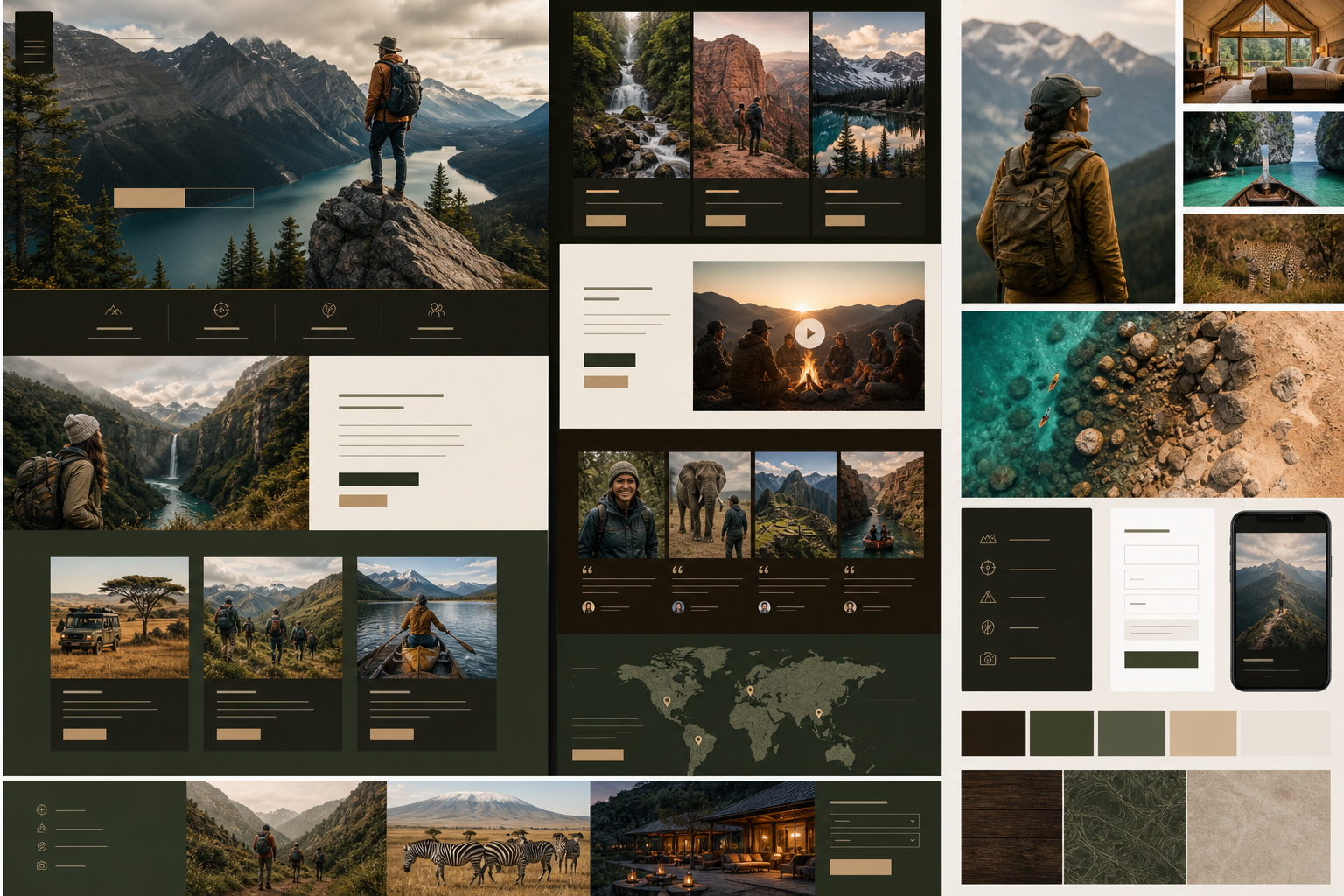The width and height of the screenshot is (1344, 896).
Task: Open the zebras photo in the bottom strip
Action: pyautogui.click(x=488, y=837)
